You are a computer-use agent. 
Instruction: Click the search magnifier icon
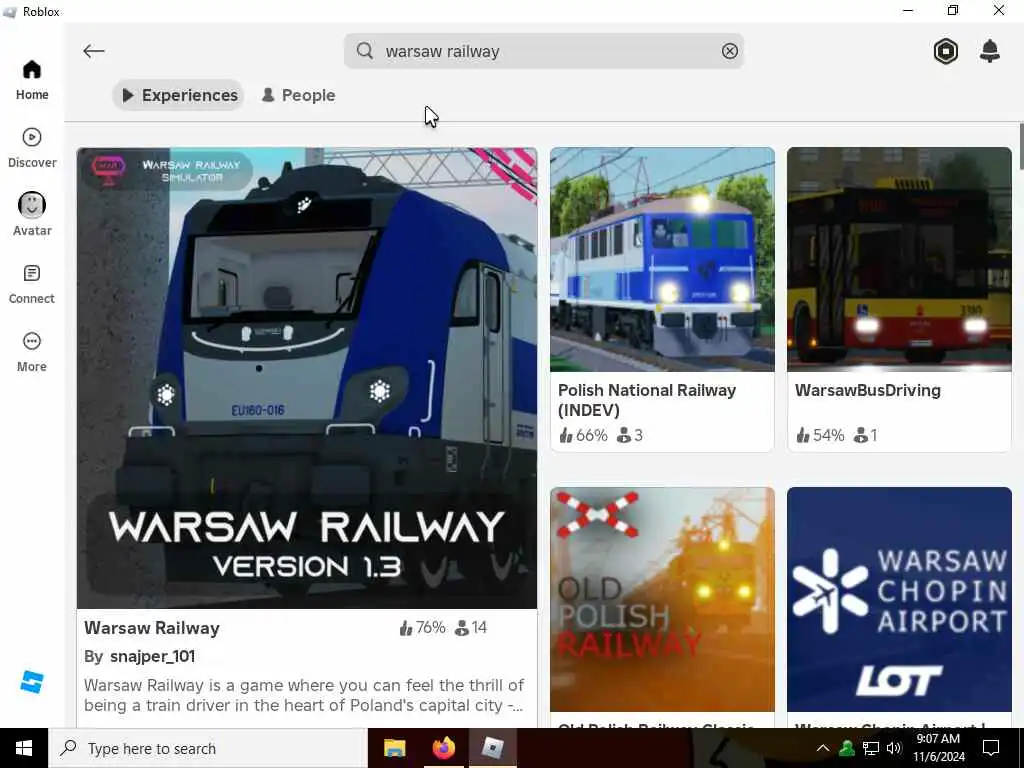[365, 51]
